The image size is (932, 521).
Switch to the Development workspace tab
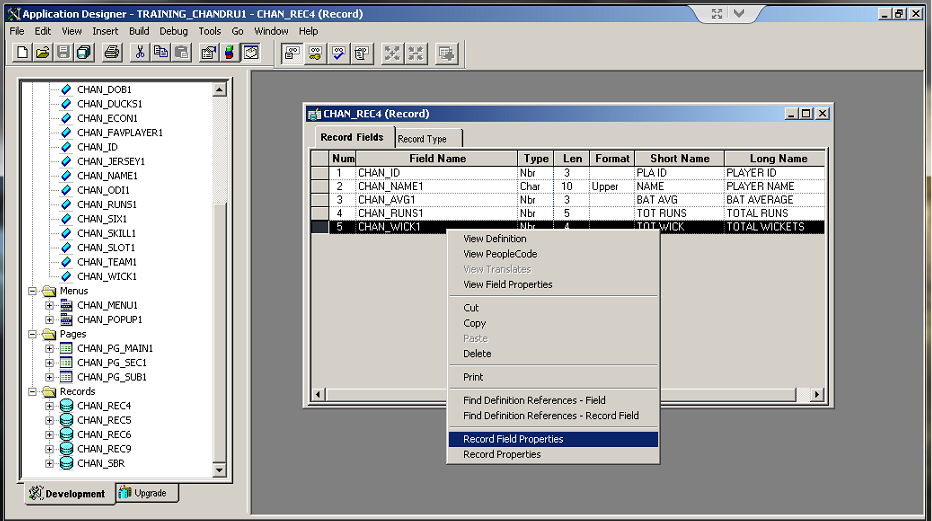[x=70, y=494]
